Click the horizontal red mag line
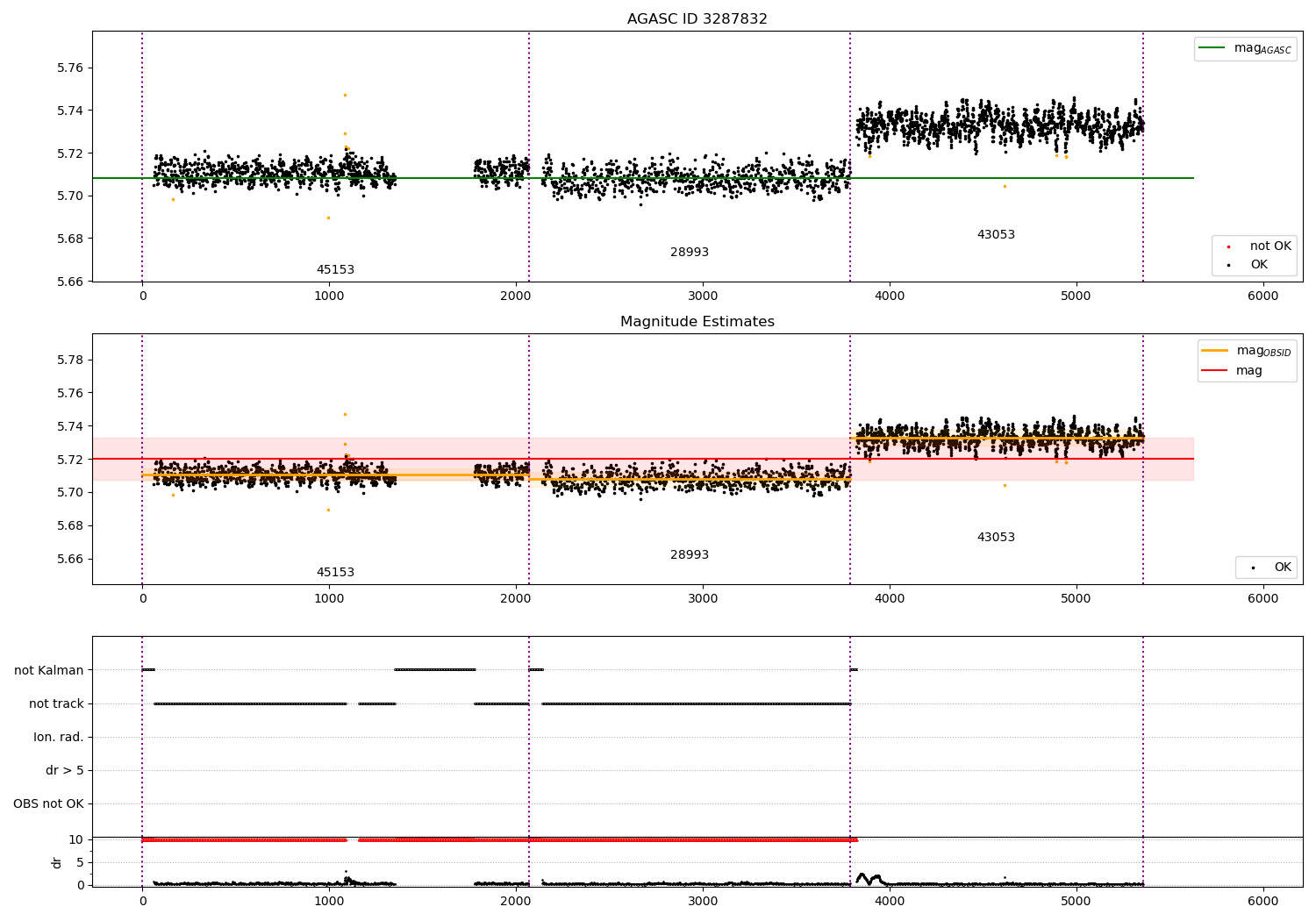 click(x=643, y=459)
